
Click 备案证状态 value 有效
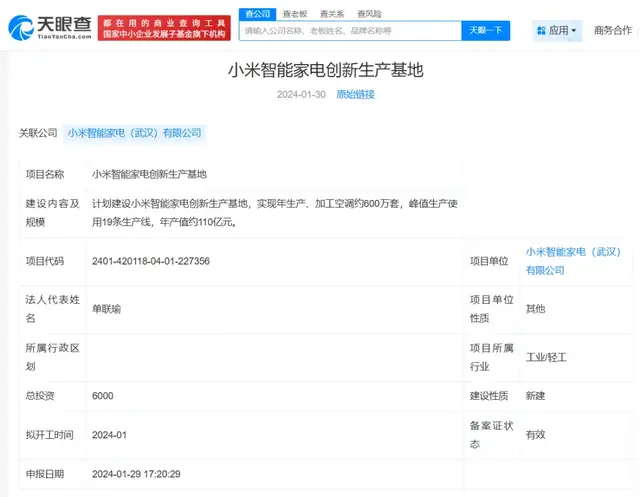pos(536,435)
